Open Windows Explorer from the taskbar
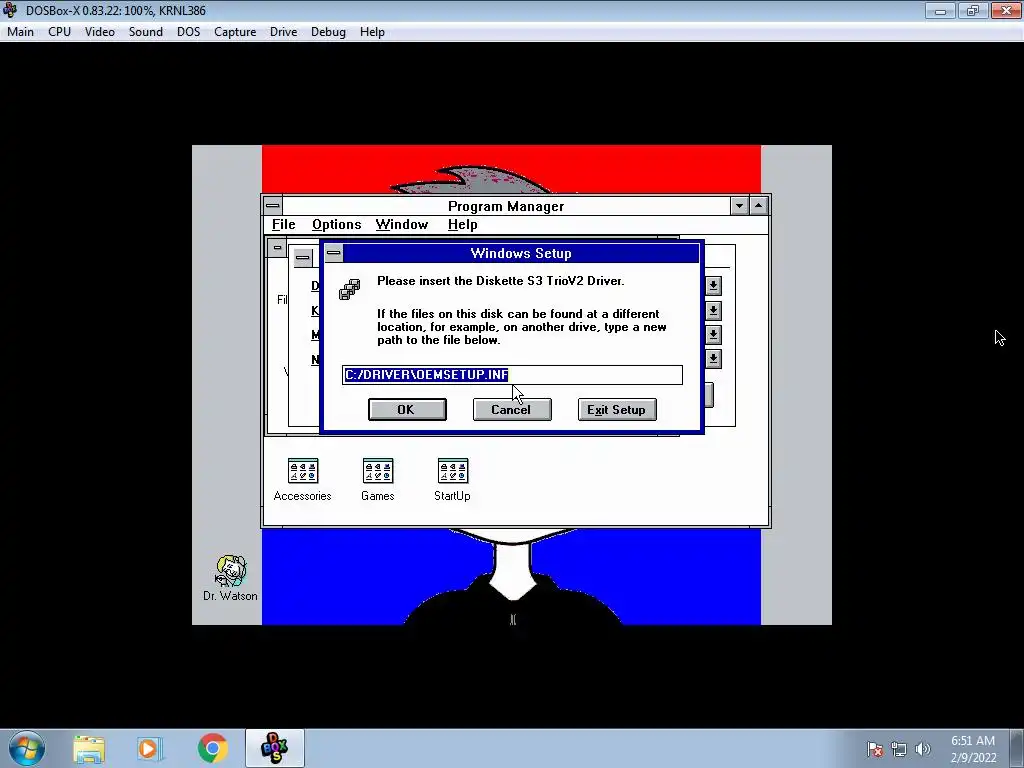Screen dimensions: 1024x768 click(x=89, y=748)
